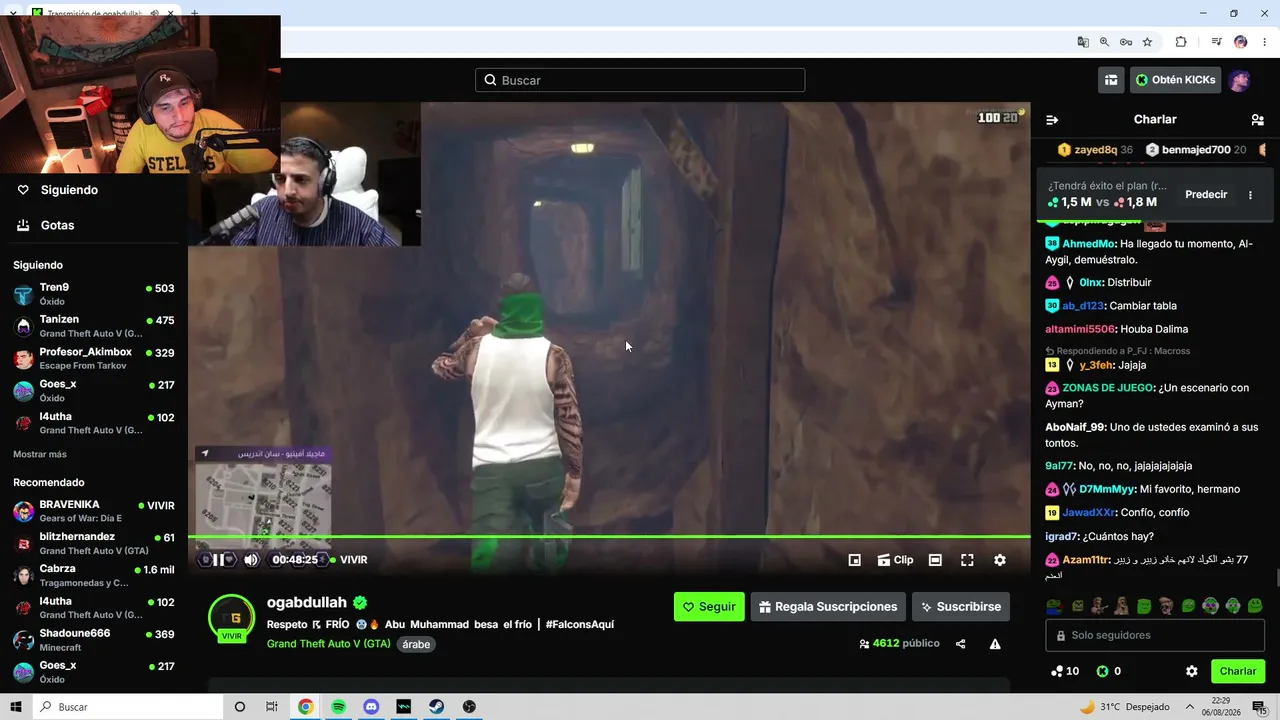Open blitzhernandez's recommended channel
This screenshot has width=1280, height=720.
point(94,543)
